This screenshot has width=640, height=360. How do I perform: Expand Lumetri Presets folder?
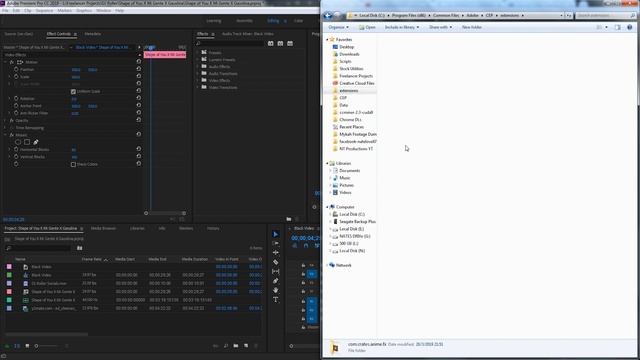pos(198,60)
